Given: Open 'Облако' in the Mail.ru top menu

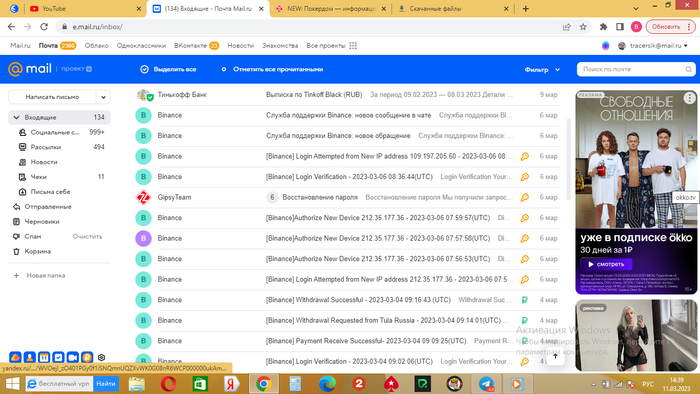Looking at the screenshot, I should pos(96,46).
